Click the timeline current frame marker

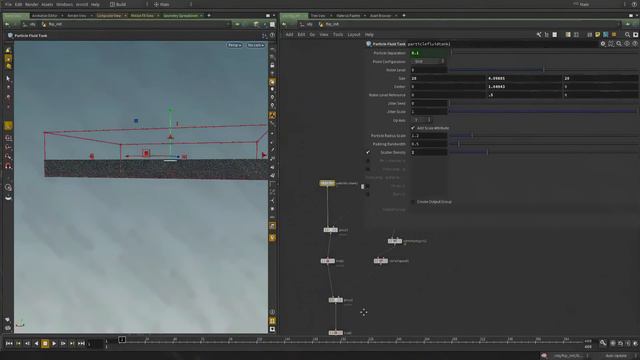[122, 340]
